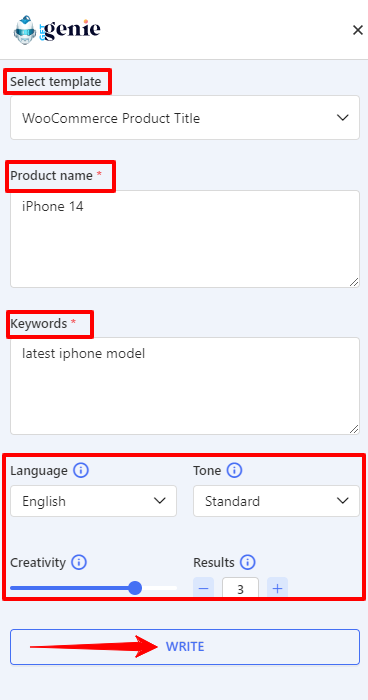This screenshot has height=700, width=368.
Task: Show the Tone info tooltip icon
Action: 234,471
